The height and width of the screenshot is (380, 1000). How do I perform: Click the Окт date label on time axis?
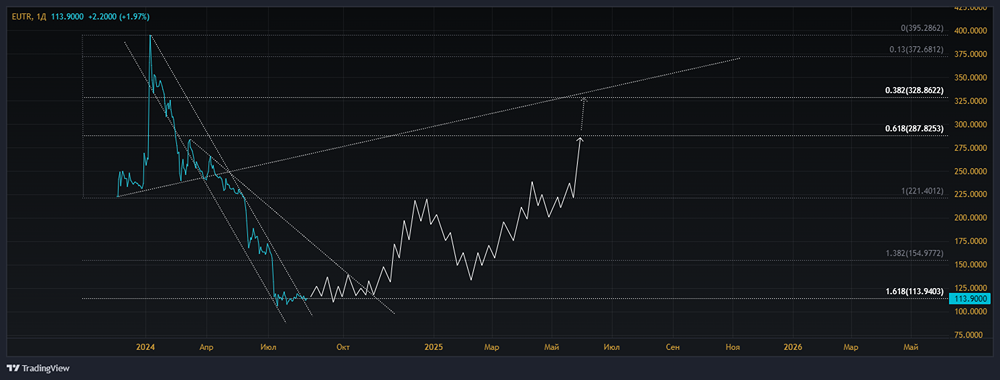tap(343, 347)
